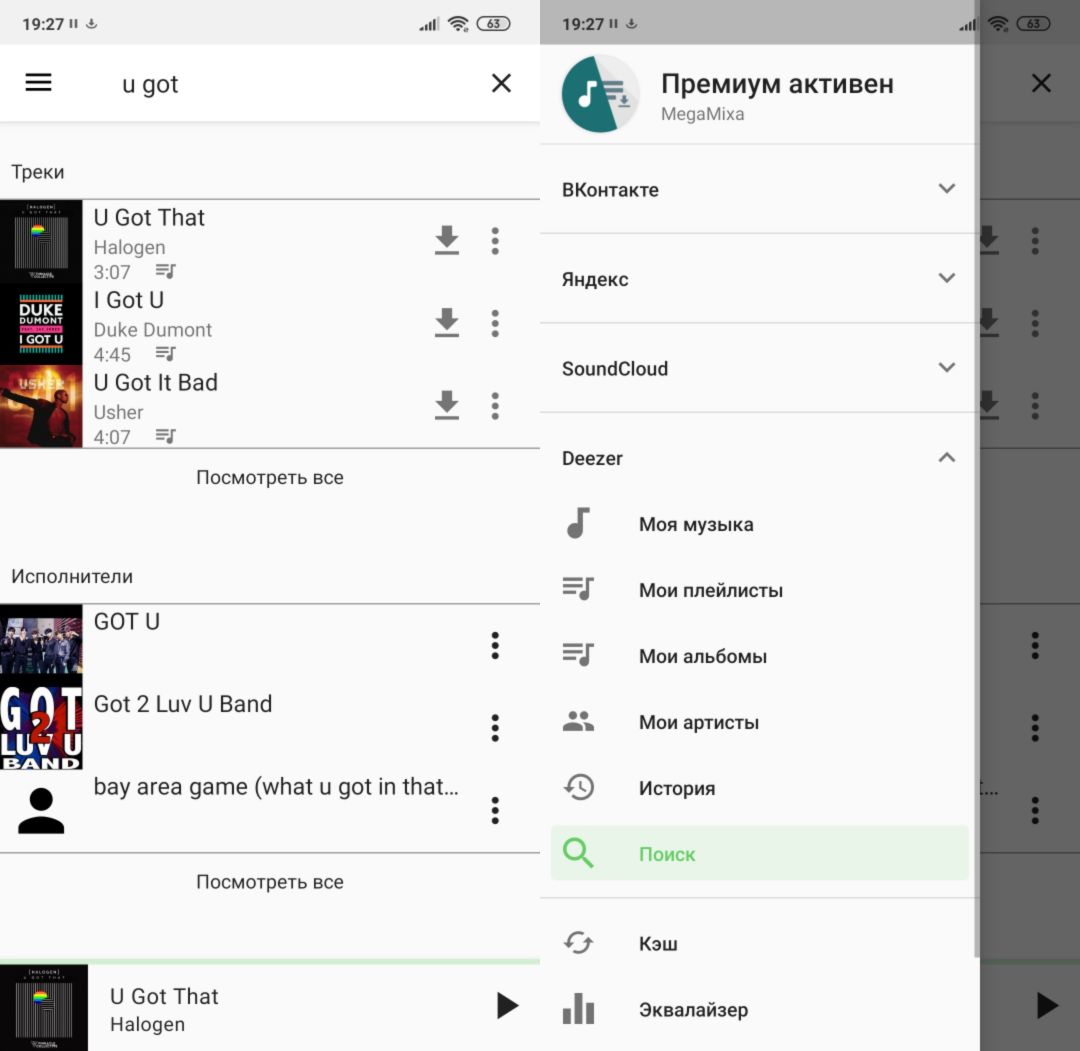This screenshot has width=1080, height=1051.
Task: Select artist bay area game (what u got in that…
Action: (276, 787)
